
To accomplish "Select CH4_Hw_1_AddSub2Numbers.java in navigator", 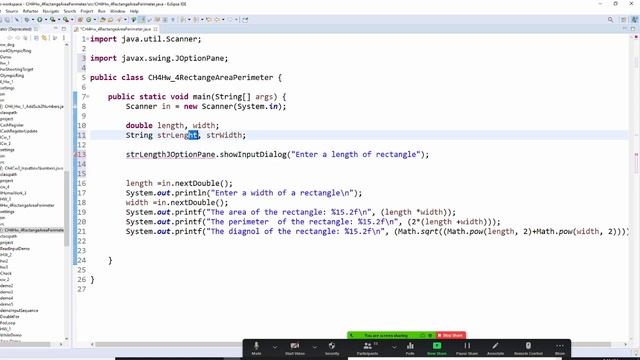I will coord(33,107).
